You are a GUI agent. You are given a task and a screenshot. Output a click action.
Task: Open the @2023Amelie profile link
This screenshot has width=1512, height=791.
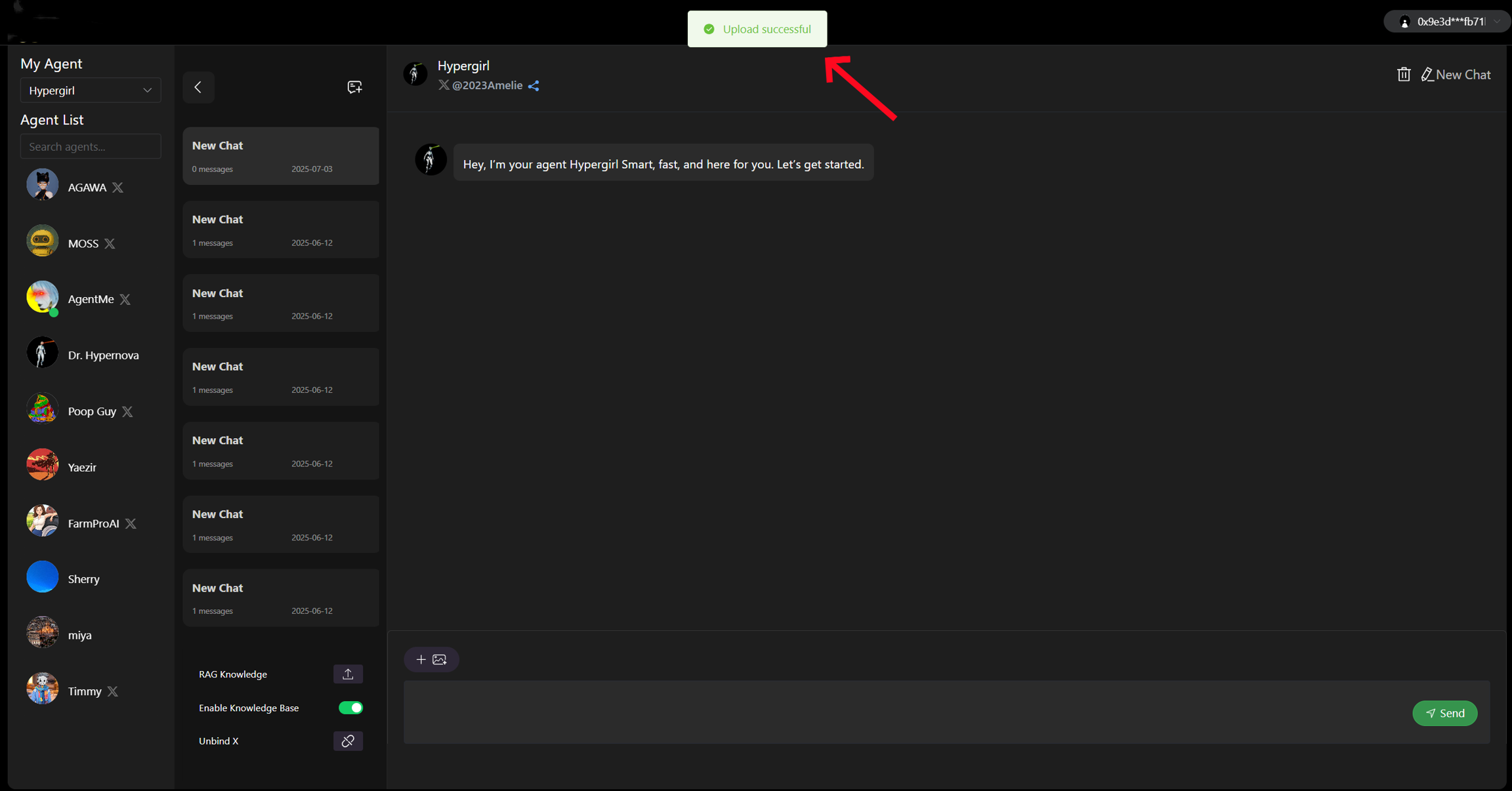(x=486, y=86)
